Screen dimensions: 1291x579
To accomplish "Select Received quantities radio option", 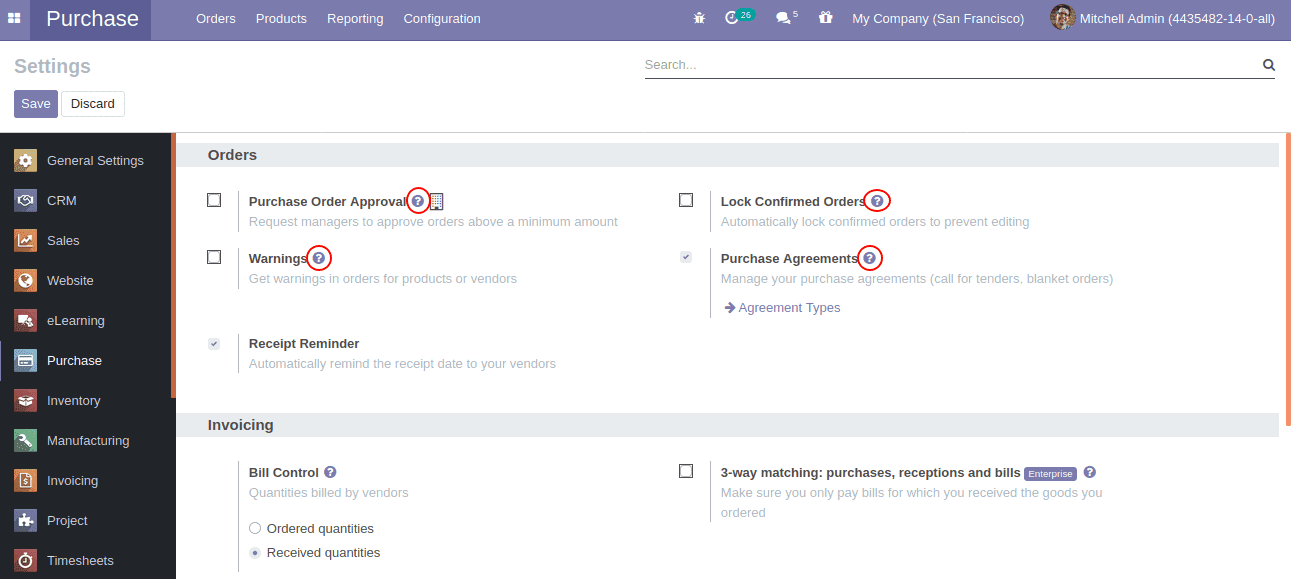I will coord(255,552).
